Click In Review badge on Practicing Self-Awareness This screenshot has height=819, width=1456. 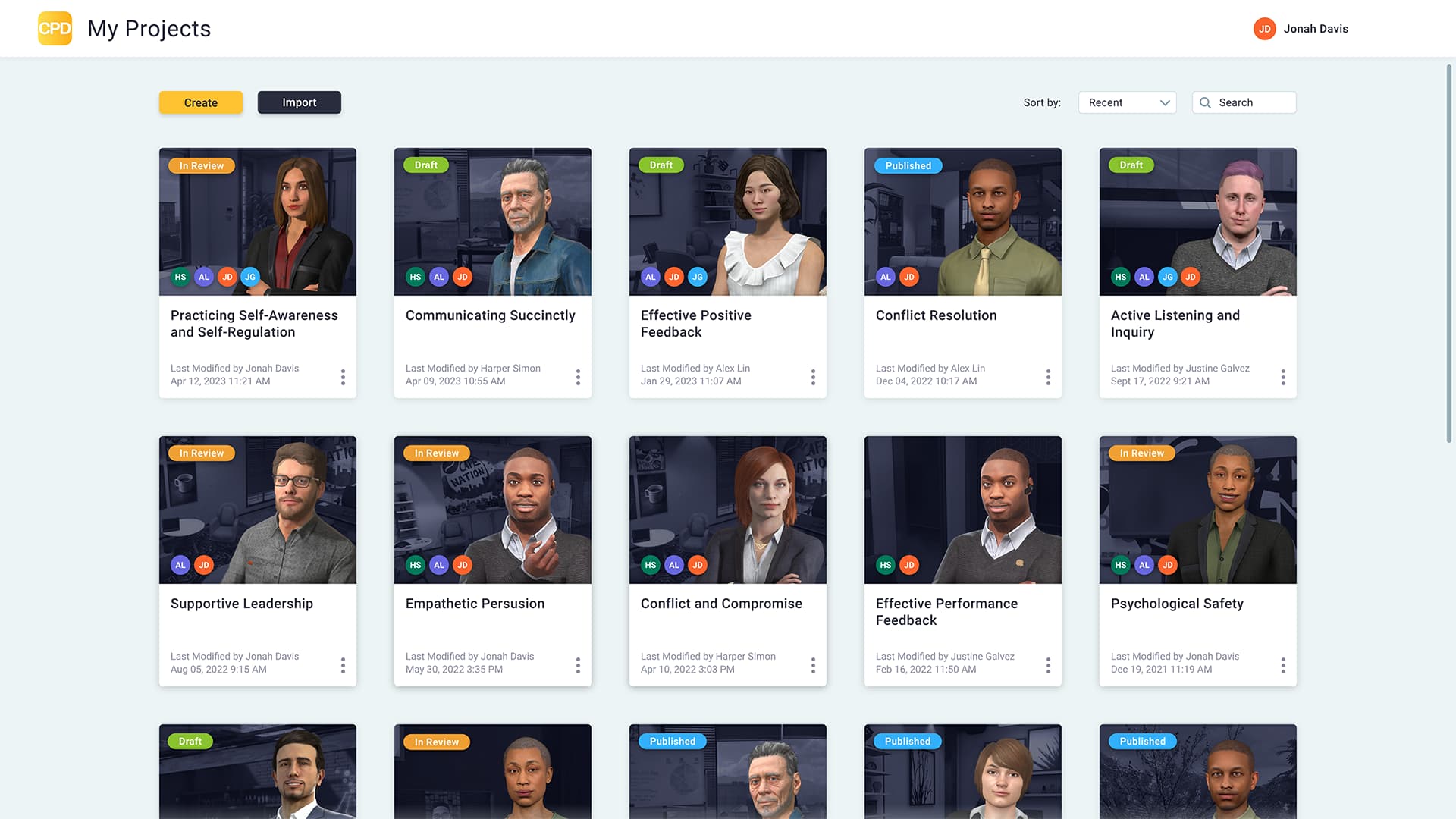pyautogui.click(x=202, y=165)
